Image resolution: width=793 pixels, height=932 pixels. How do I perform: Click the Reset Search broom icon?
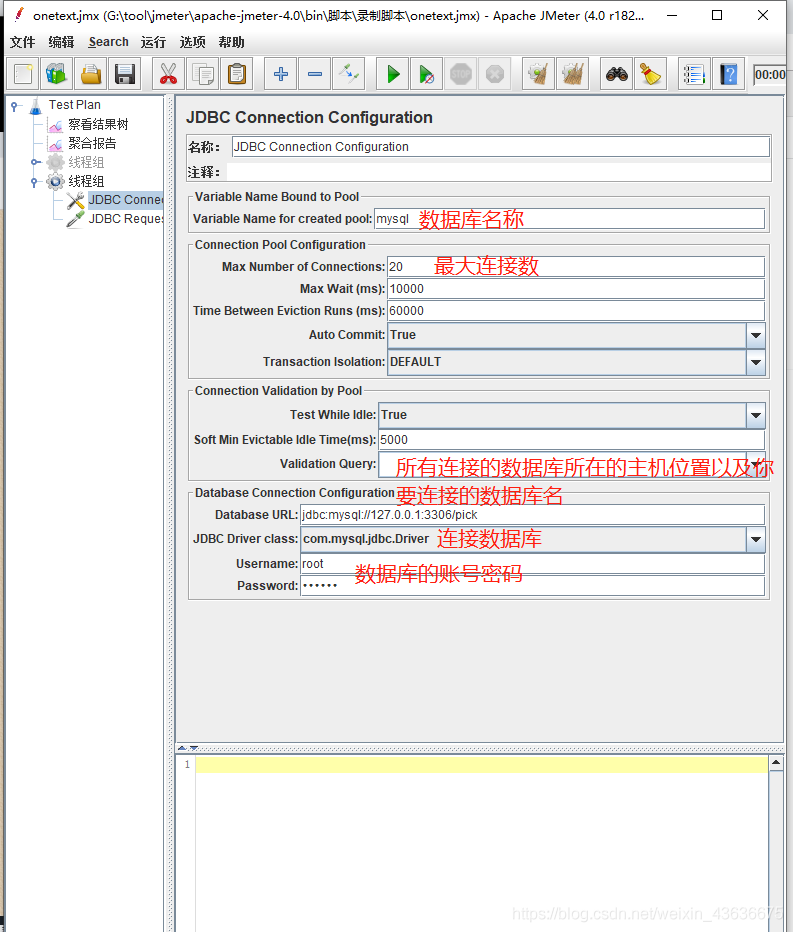pyautogui.click(x=650, y=74)
